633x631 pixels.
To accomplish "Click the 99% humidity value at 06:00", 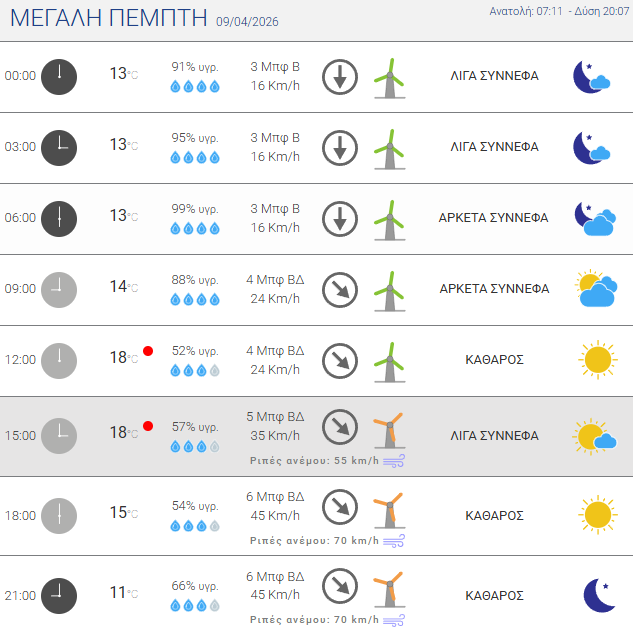I will (195, 209).
